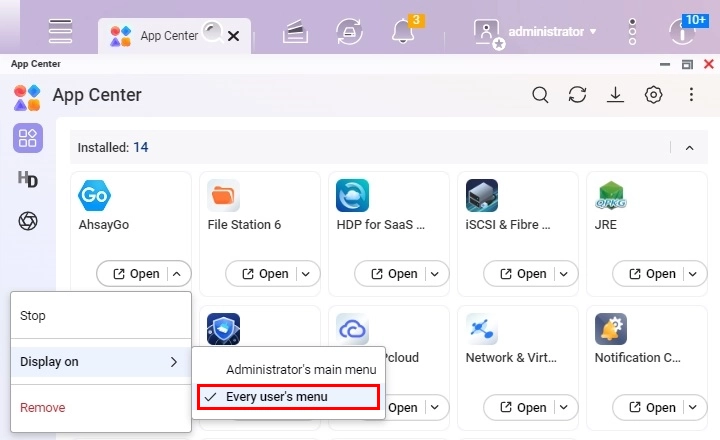720x440 pixels.
Task: Minimize the App Center window
Action: [665, 64]
